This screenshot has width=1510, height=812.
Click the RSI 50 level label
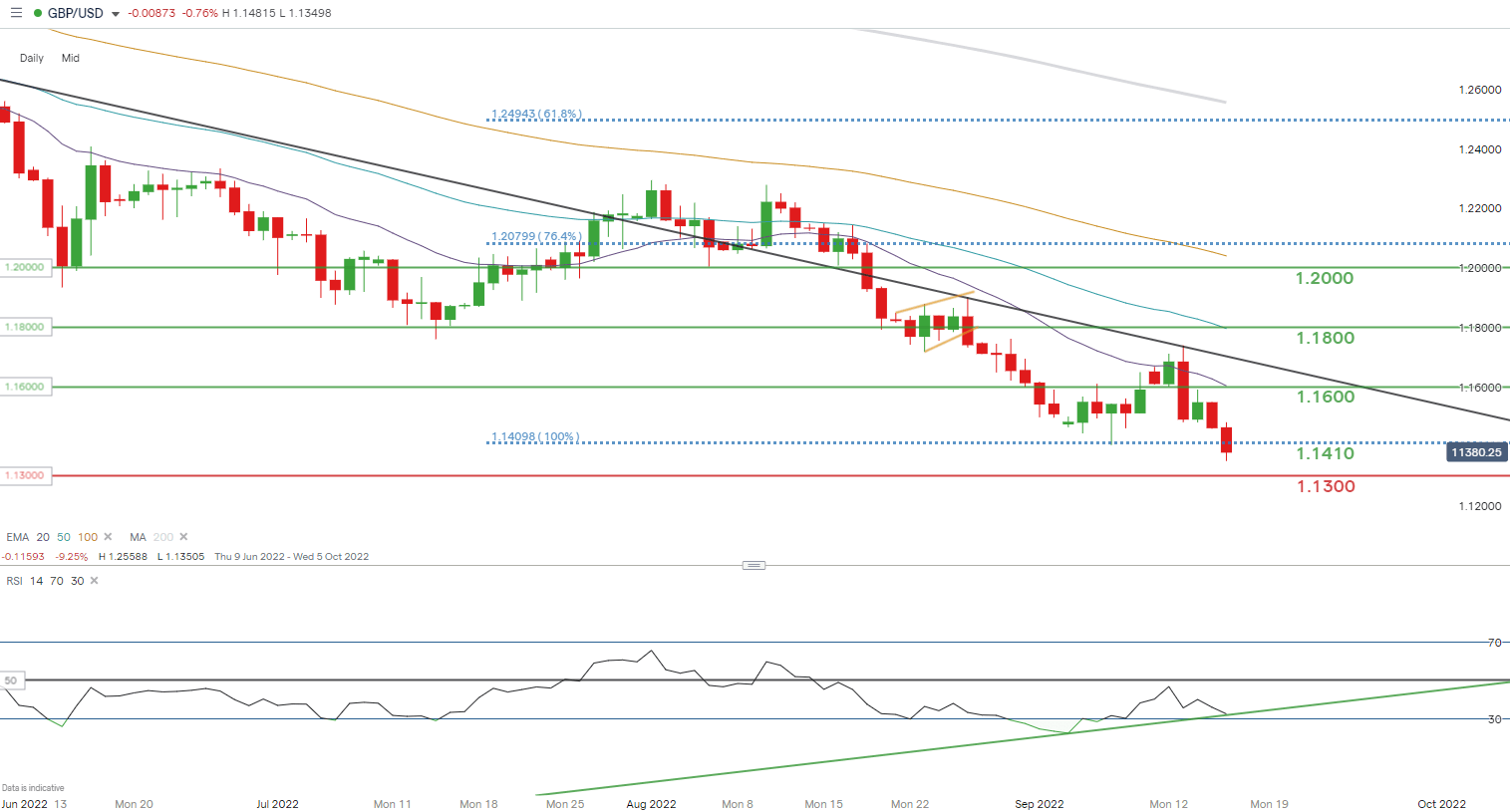click(x=11, y=680)
